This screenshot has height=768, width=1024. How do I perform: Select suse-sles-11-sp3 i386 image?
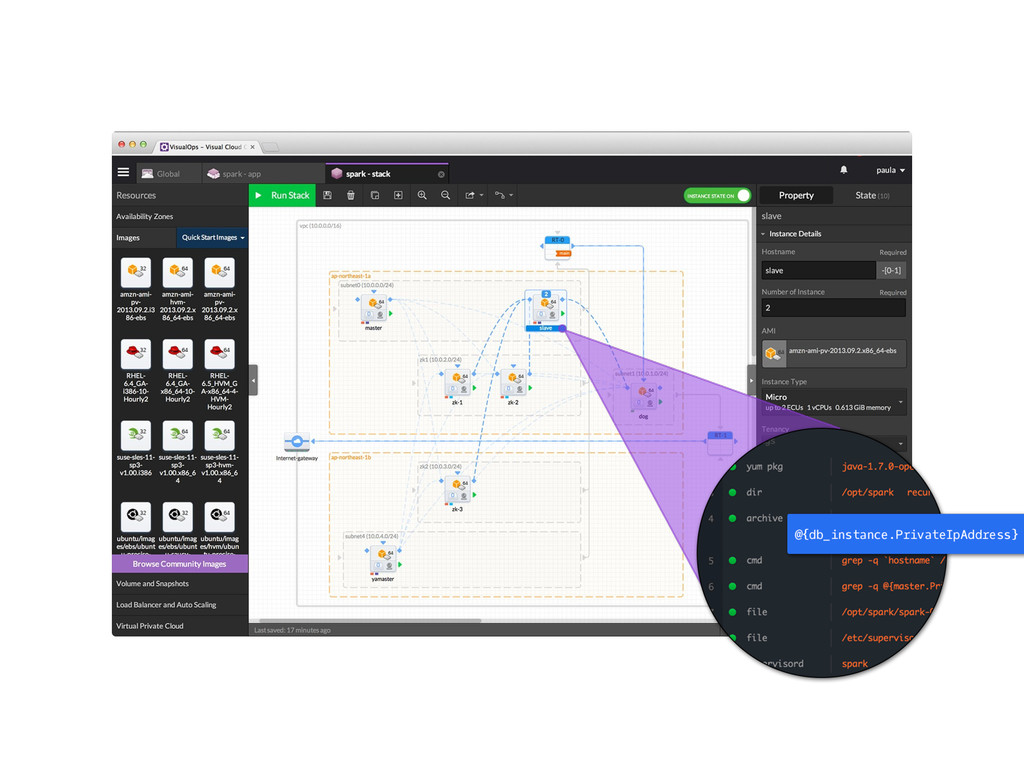coord(136,449)
